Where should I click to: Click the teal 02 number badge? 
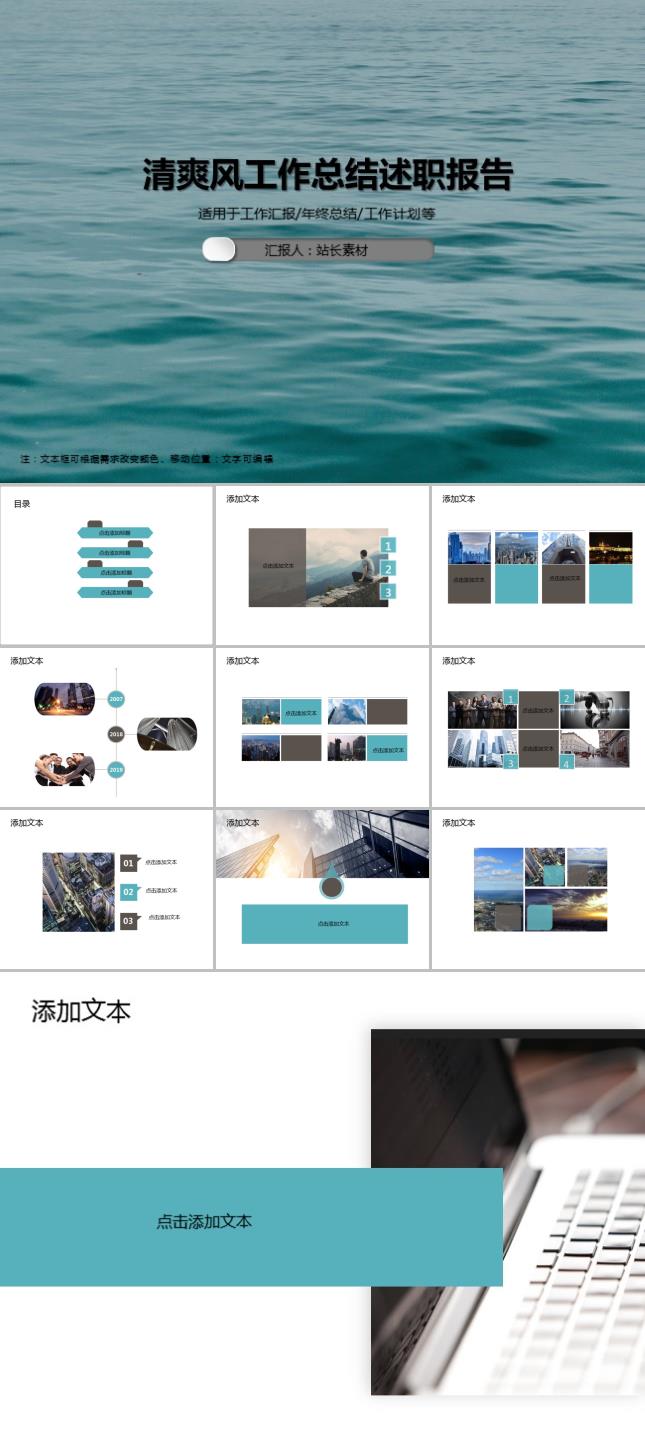128,892
